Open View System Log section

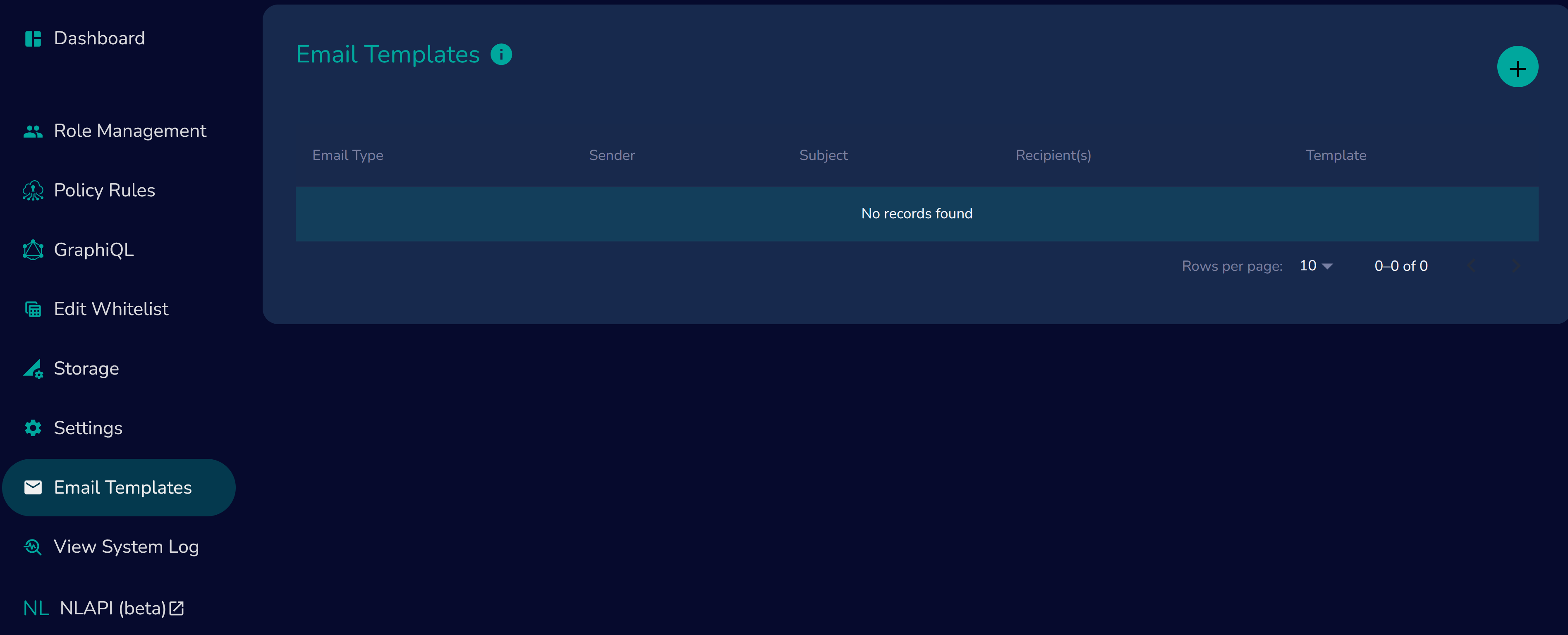[x=126, y=547]
